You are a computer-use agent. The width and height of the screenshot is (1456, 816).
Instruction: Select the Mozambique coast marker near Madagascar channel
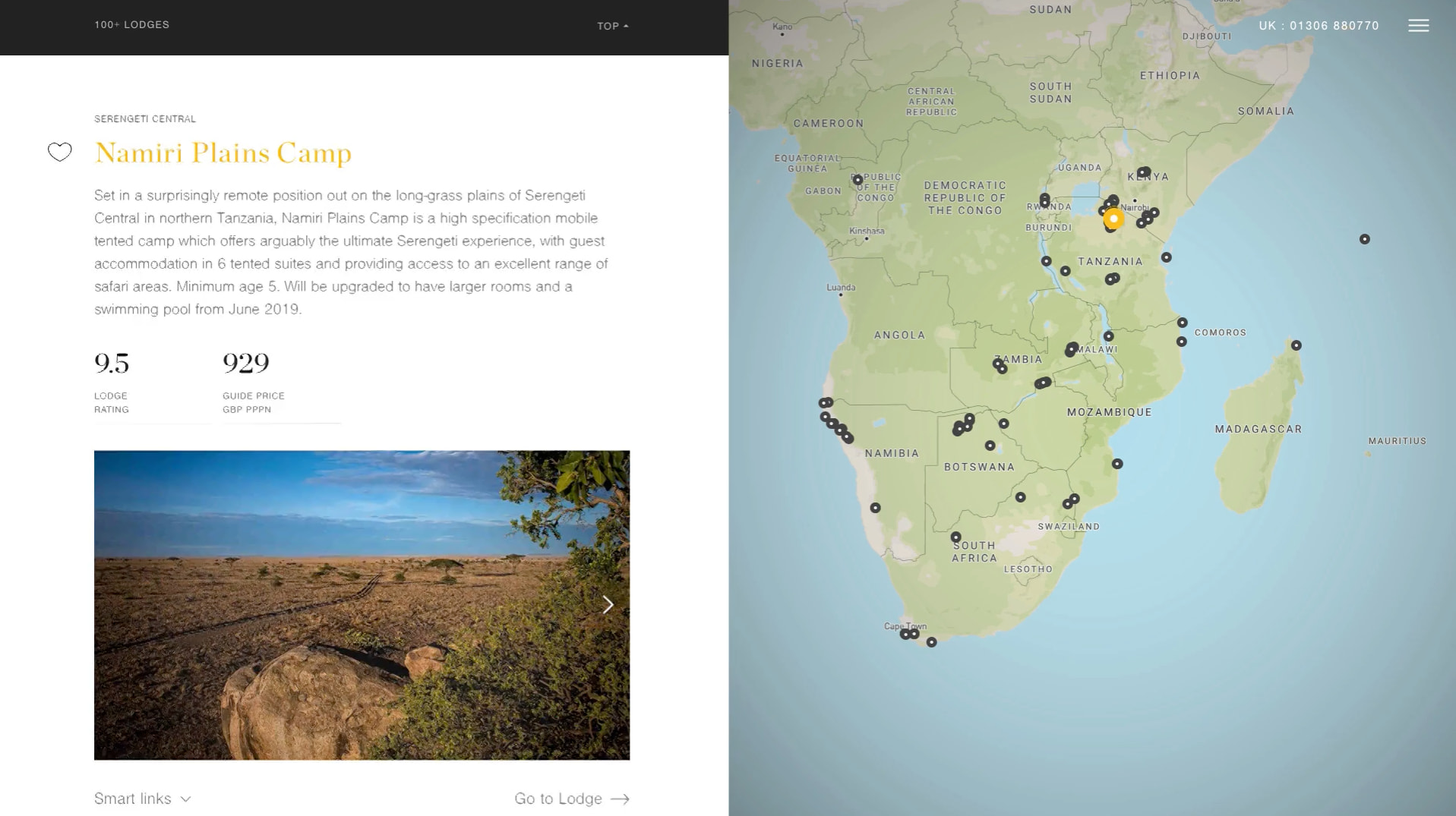pyautogui.click(x=1116, y=464)
